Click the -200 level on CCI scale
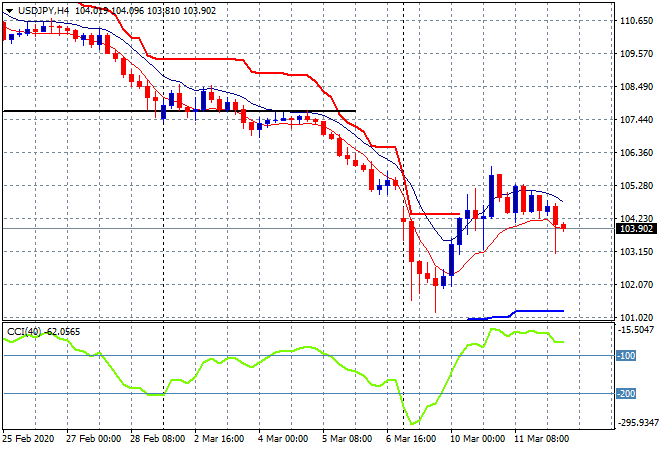Viewport: 660px width, 450px height. coord(630,394)
